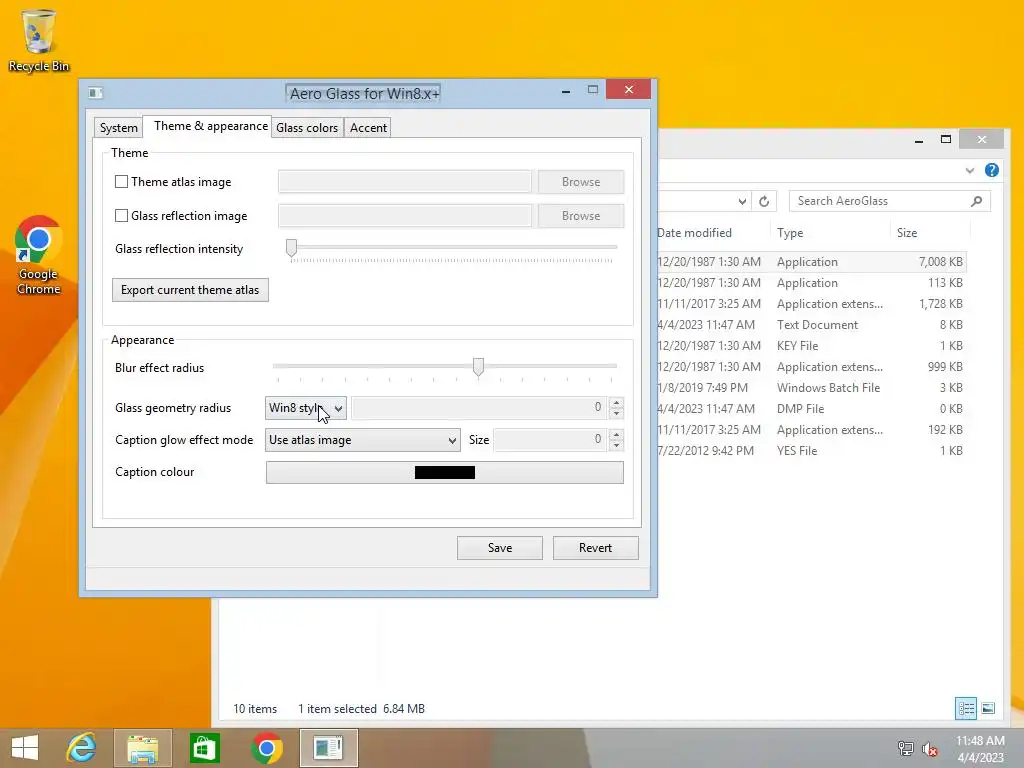1024x768 pixels.
Task: Enable the Glass reflection image checkbox
Action: [121, 216]
